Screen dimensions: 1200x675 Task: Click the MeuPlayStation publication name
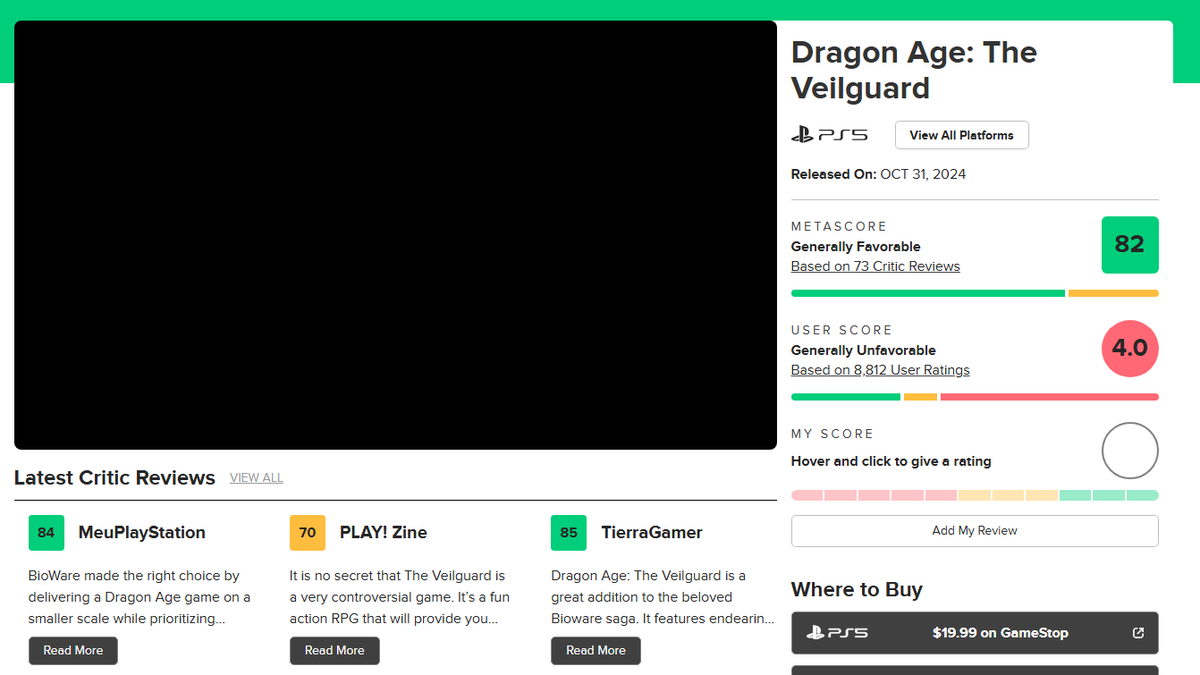click(x=142, y=533)
